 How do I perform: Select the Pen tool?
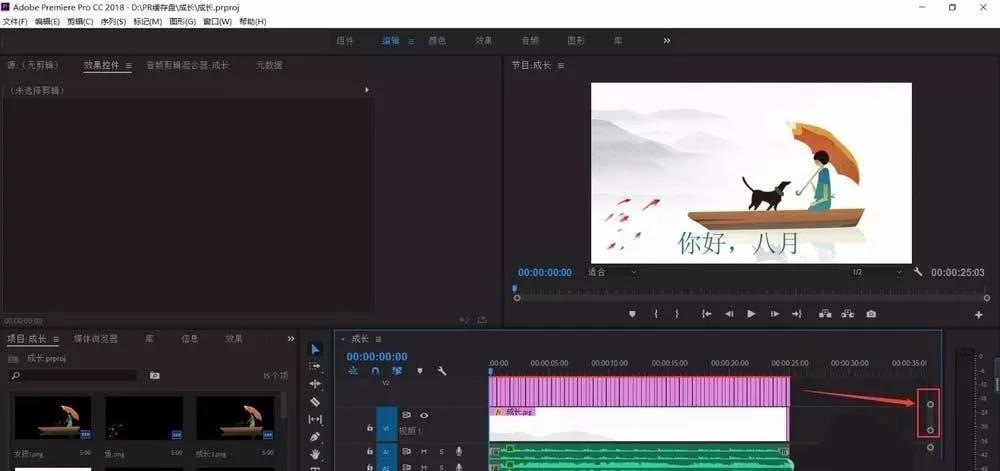coord(315,437)
